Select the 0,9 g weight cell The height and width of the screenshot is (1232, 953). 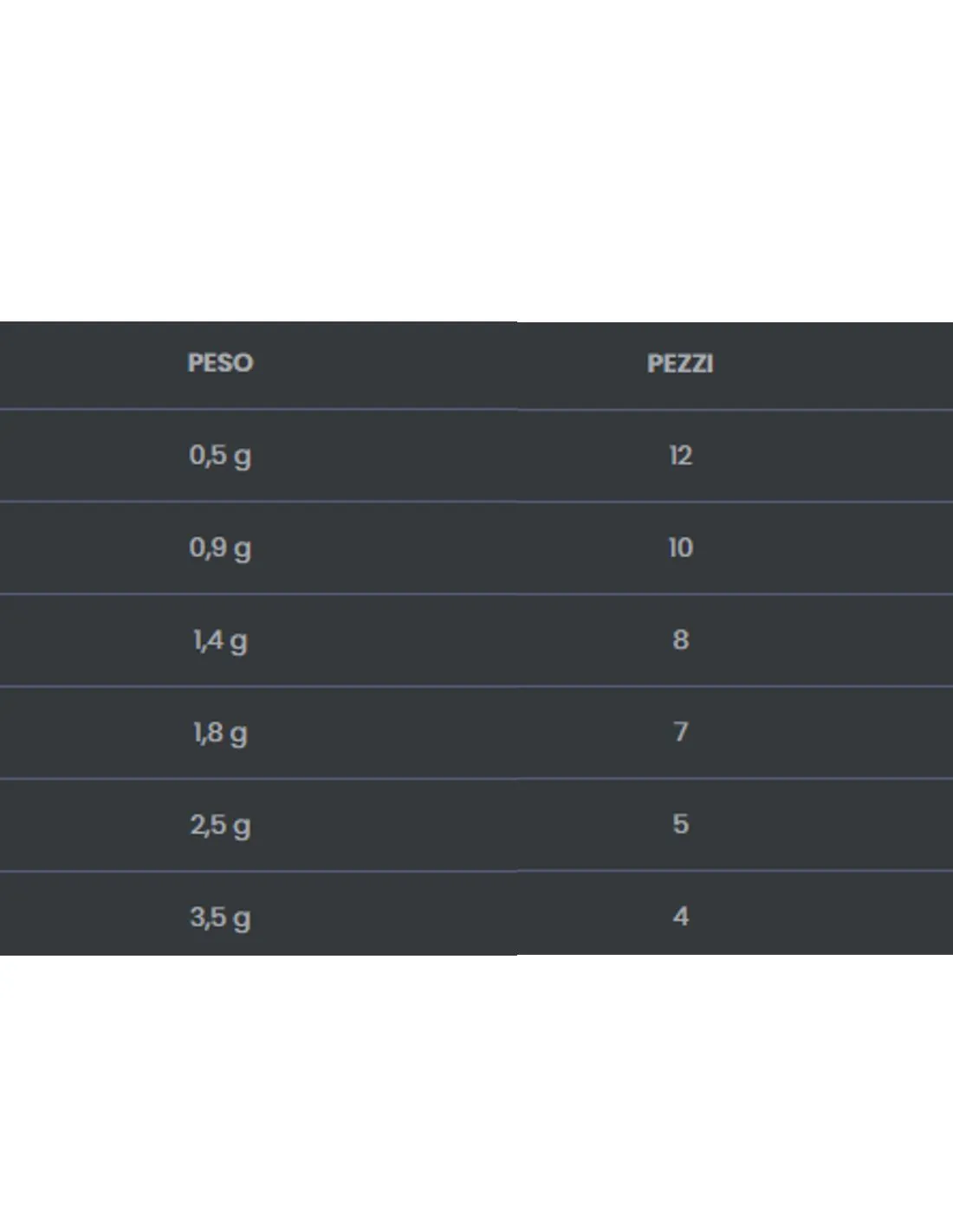(x=220, y=548)
